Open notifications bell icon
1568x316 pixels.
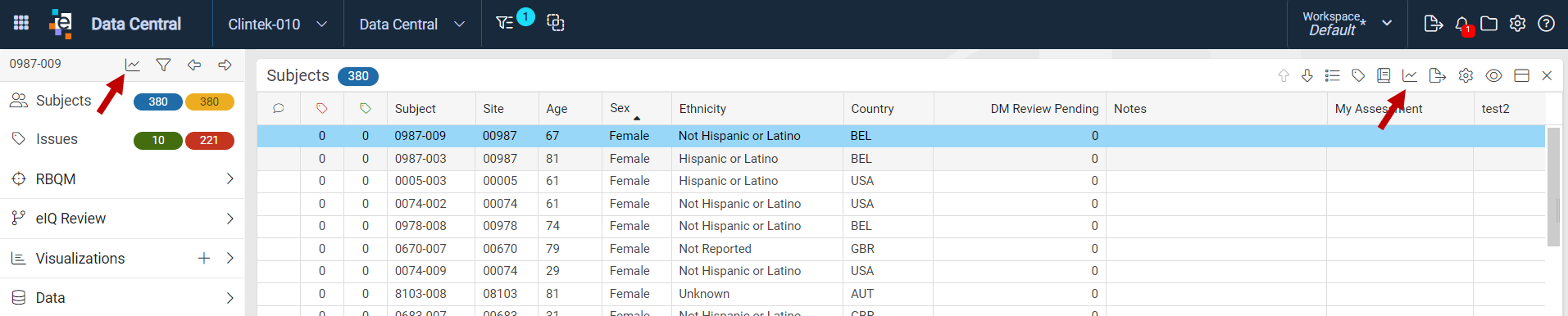point(1463,25)
